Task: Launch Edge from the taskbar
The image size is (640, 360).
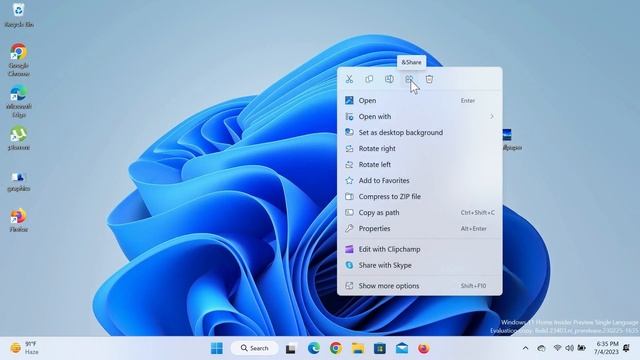Action: (313, 348)
